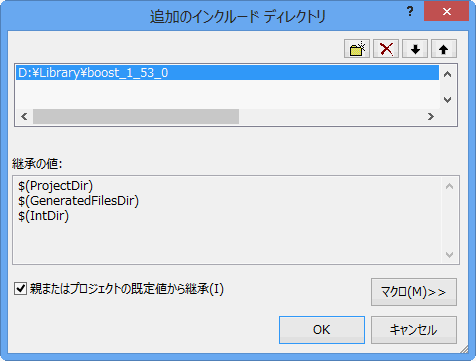Screen dimensions: 476x361
Task: Delete selected line with red X icon
Action: [x=386, y=49]
